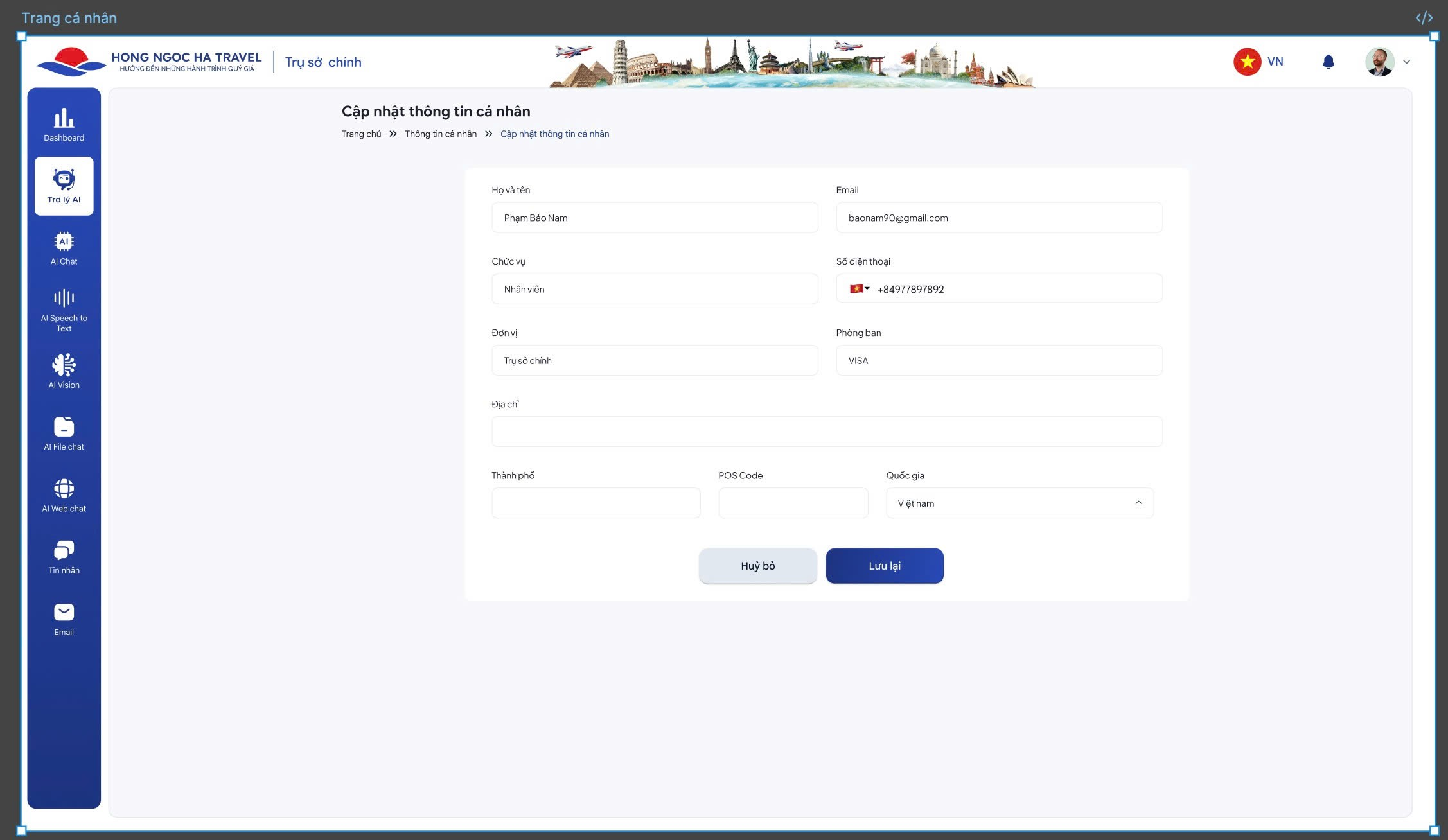
Task: Open the phone country flag selector
Action: pyautogui.click(x=859, y=289)
